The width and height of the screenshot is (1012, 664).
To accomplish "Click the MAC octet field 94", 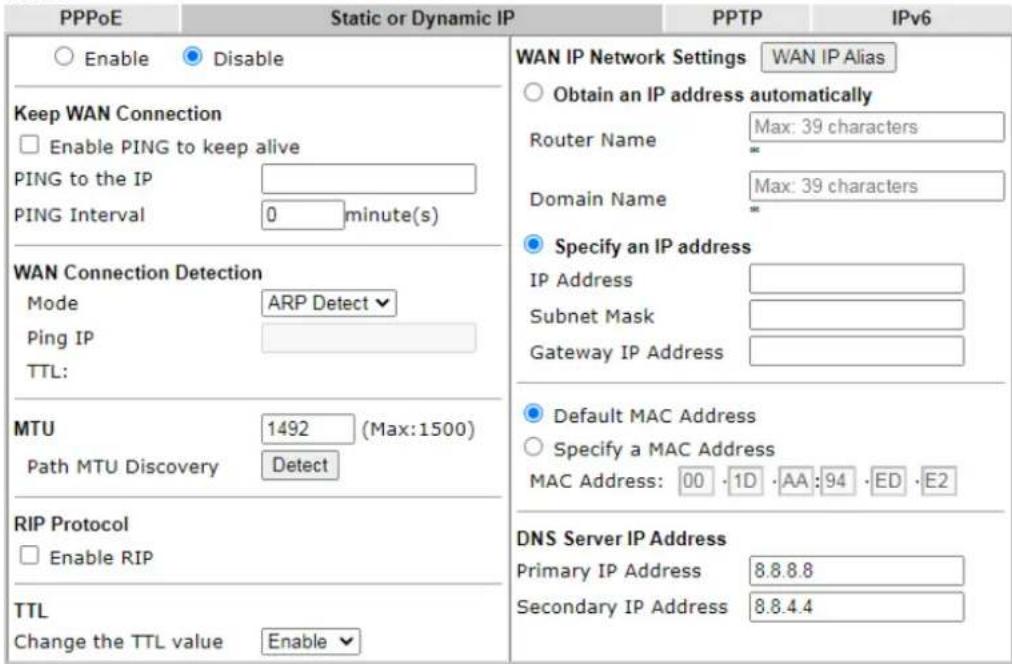I will [838, 481].
